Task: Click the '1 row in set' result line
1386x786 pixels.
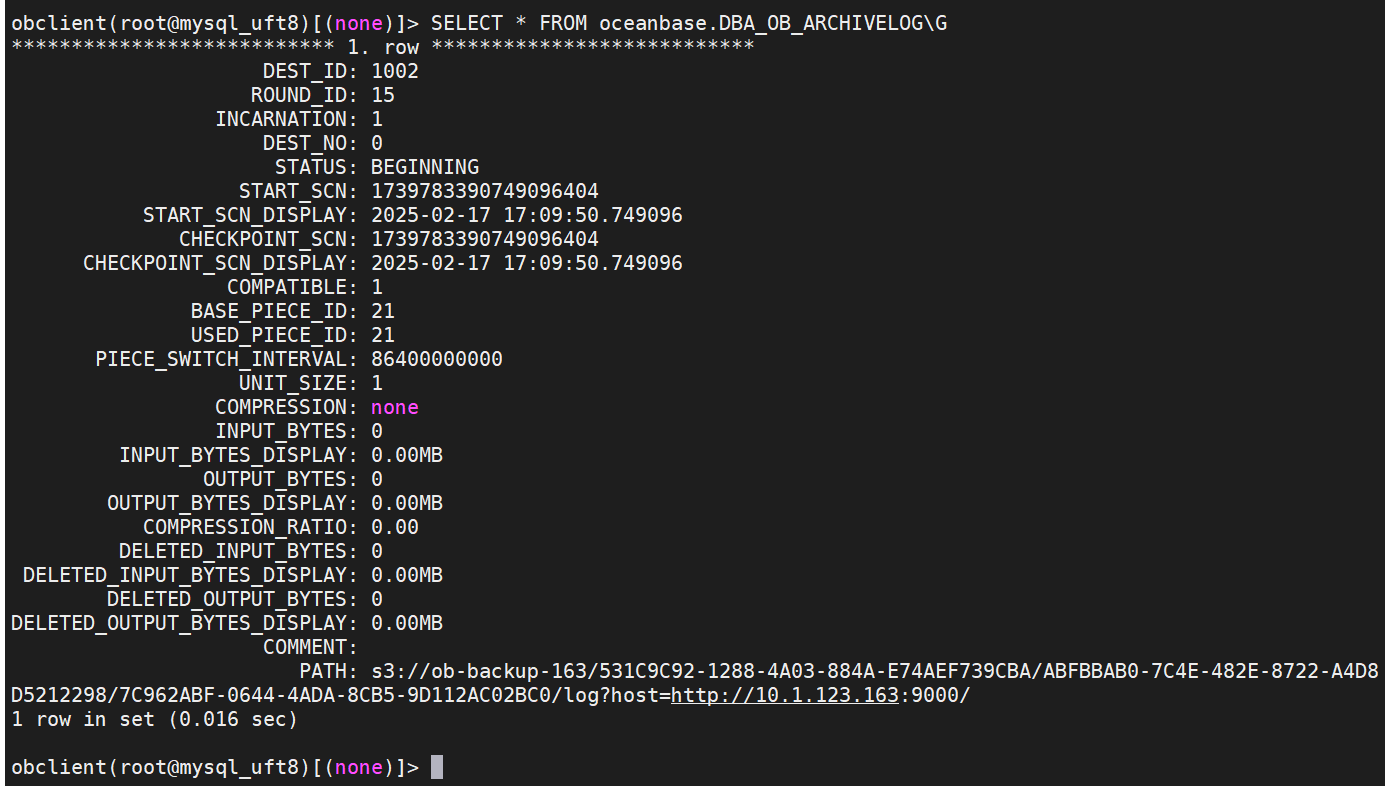Action: pyautogui.click(x=155, y=719)
